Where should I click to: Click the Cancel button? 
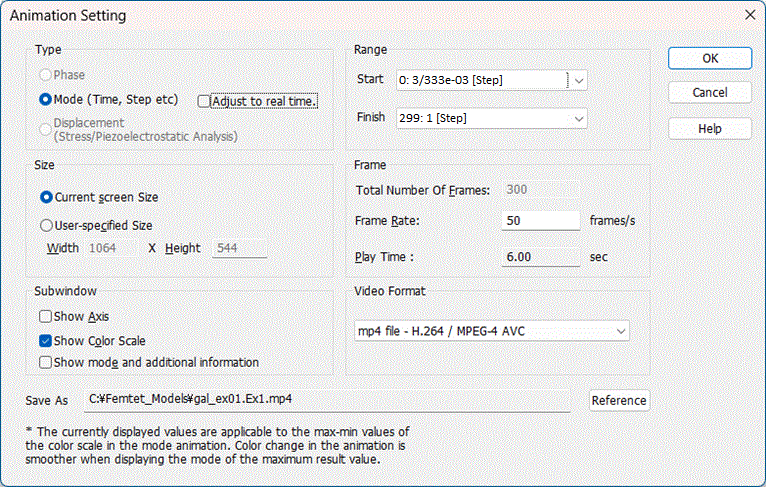710,92
